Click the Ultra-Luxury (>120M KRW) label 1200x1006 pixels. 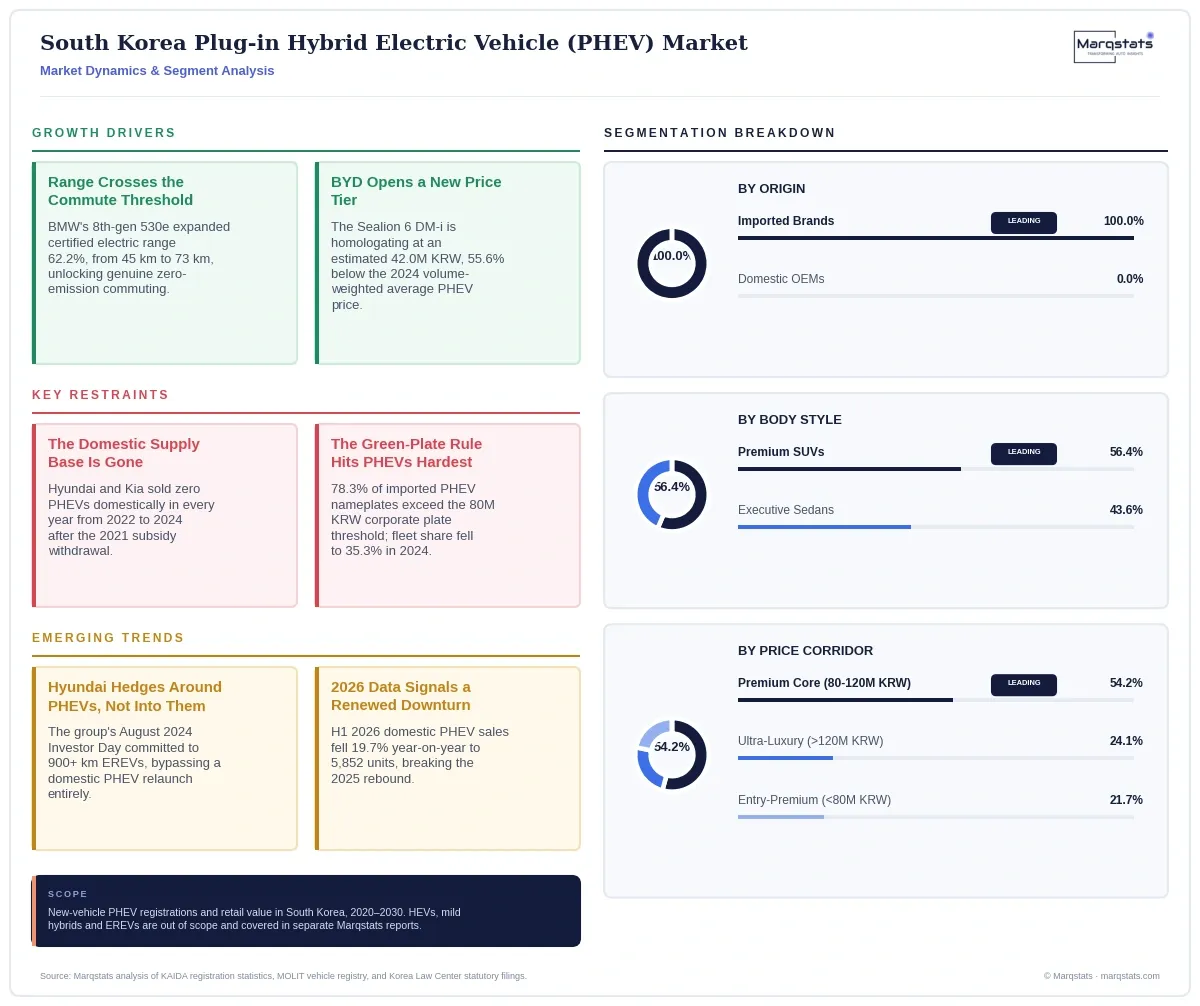[811, 741]
